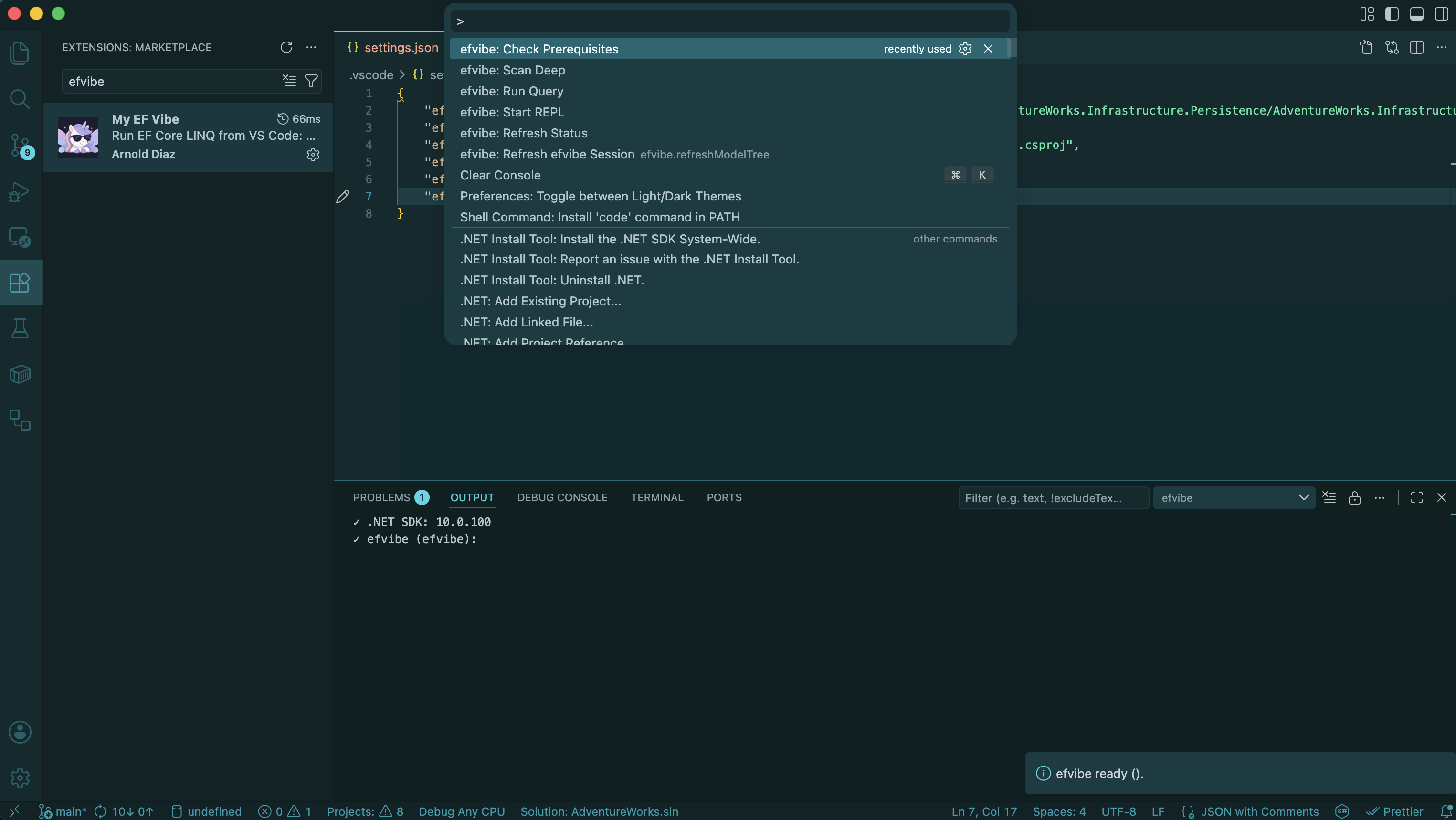
Task: Customize layout from title bar
Action: pyautogui.click(x=1367, y=14)
